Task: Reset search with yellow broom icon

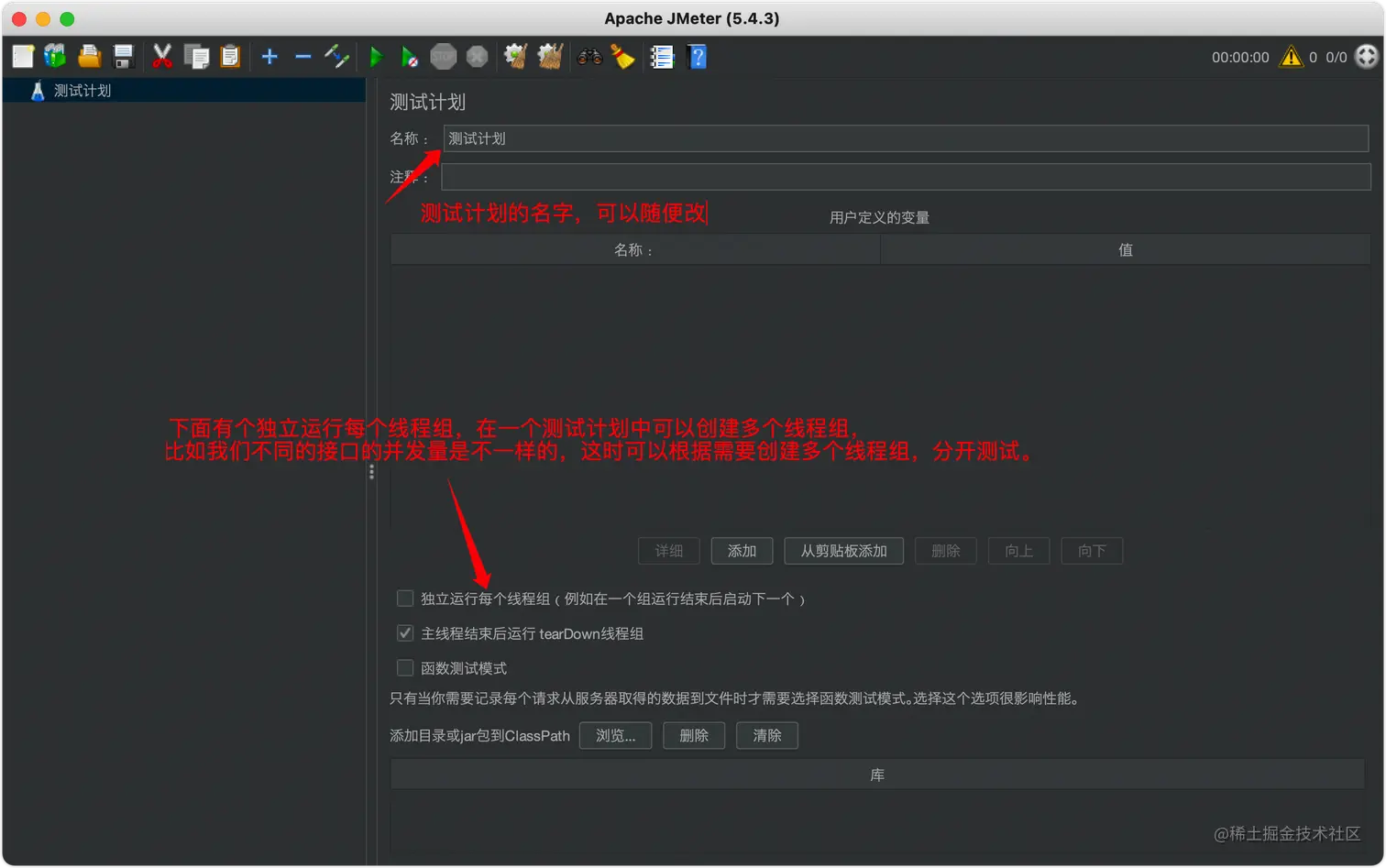Action: (x=623, y=57)
